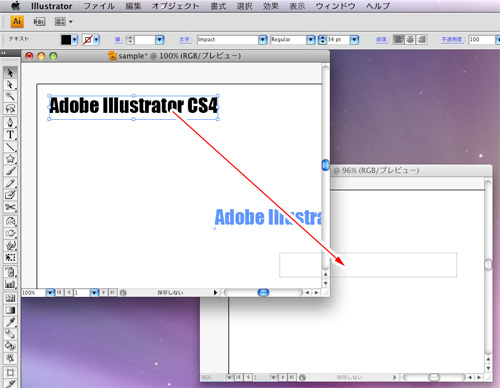This screenshot has width=500, height=388.
Task: Open the オブジェクト menu
Action: (175, 6)
